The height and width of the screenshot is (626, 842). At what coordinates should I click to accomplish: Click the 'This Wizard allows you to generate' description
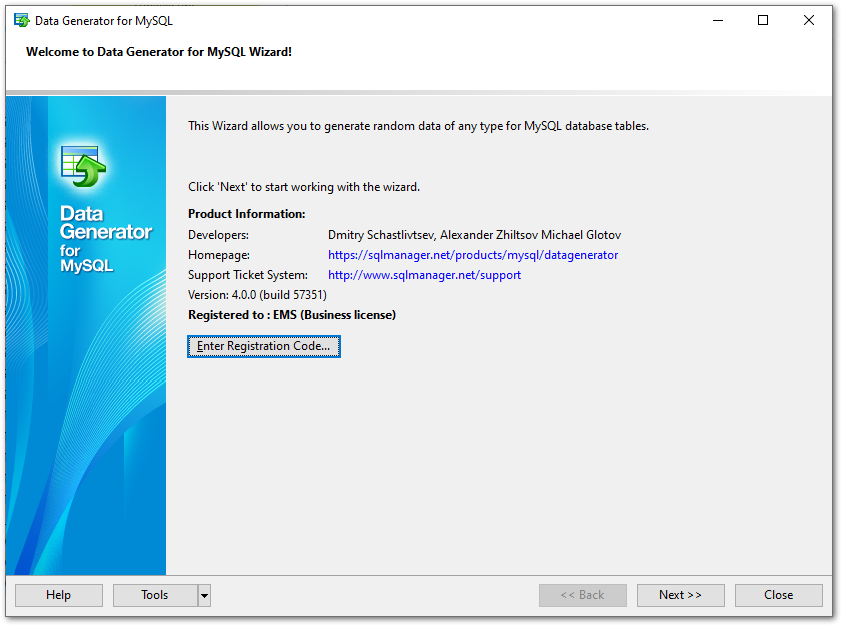pos(418,126)
